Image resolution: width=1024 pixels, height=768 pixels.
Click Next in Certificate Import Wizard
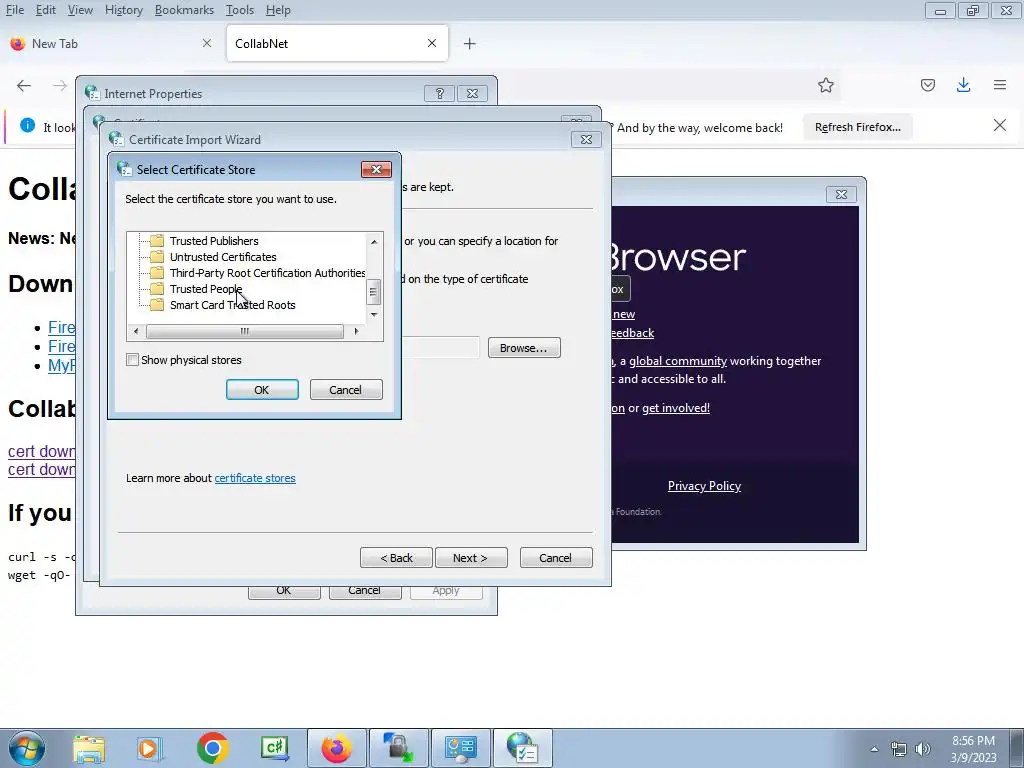click(x=471, y=558)
